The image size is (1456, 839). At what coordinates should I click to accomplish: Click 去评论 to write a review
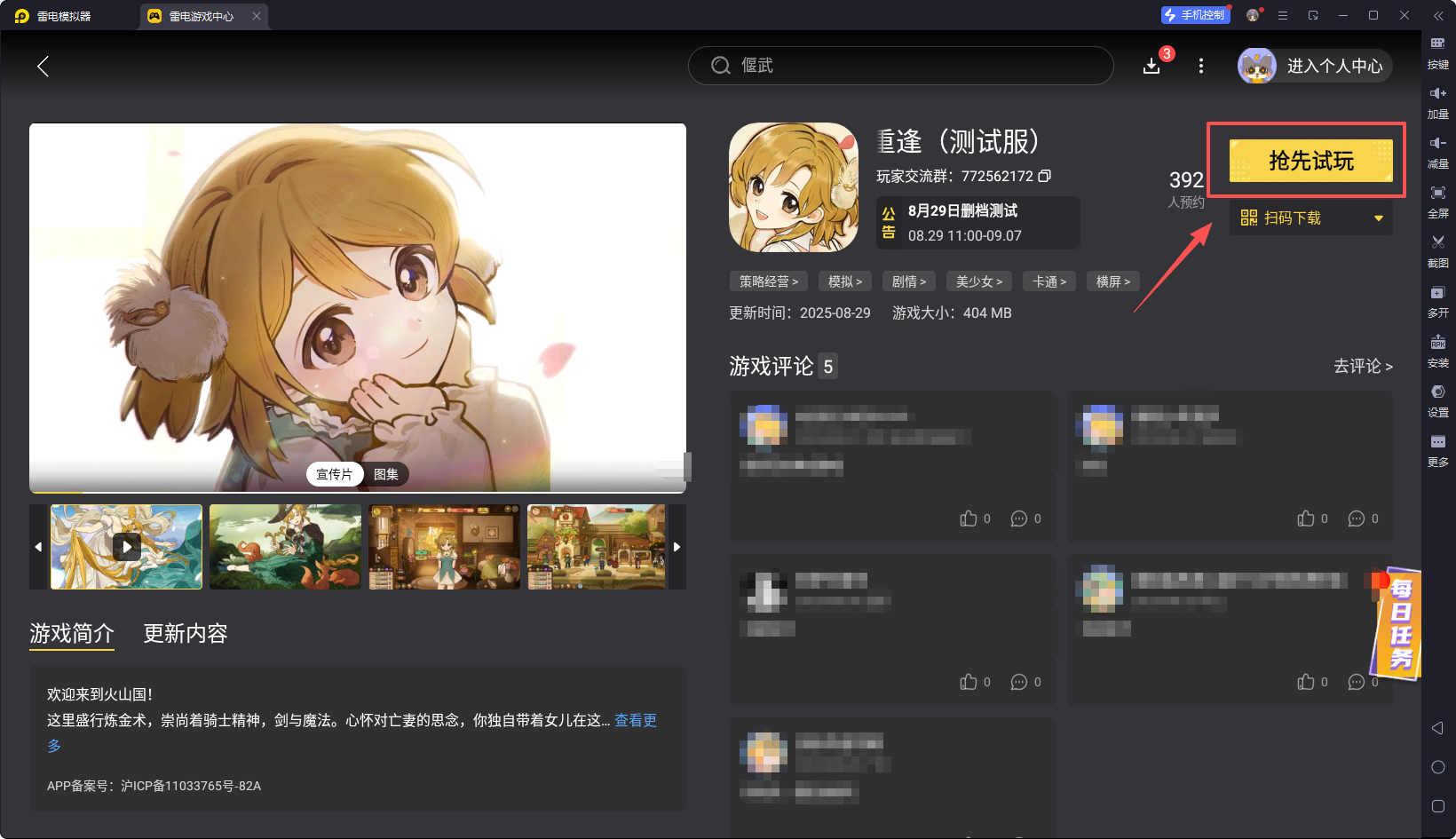click(1363, 366)
